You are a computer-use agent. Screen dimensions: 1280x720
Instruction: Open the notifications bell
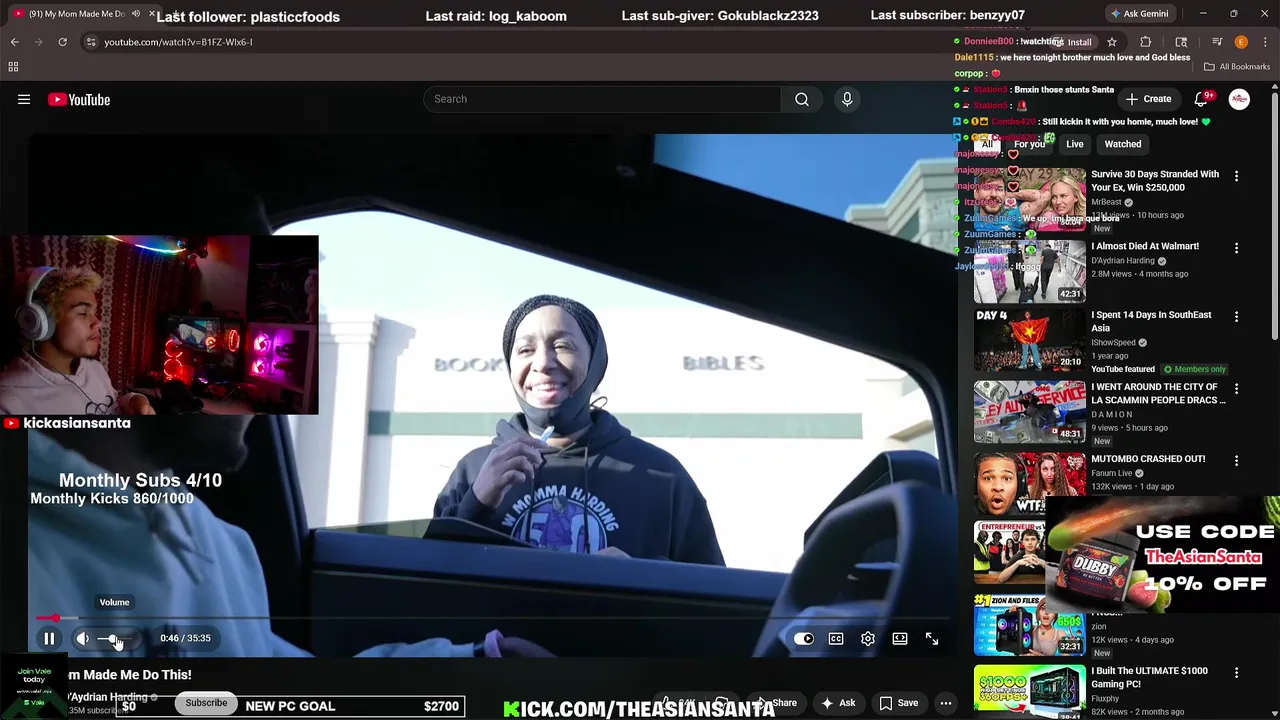pyautogui.click(x=1203, y=99)
